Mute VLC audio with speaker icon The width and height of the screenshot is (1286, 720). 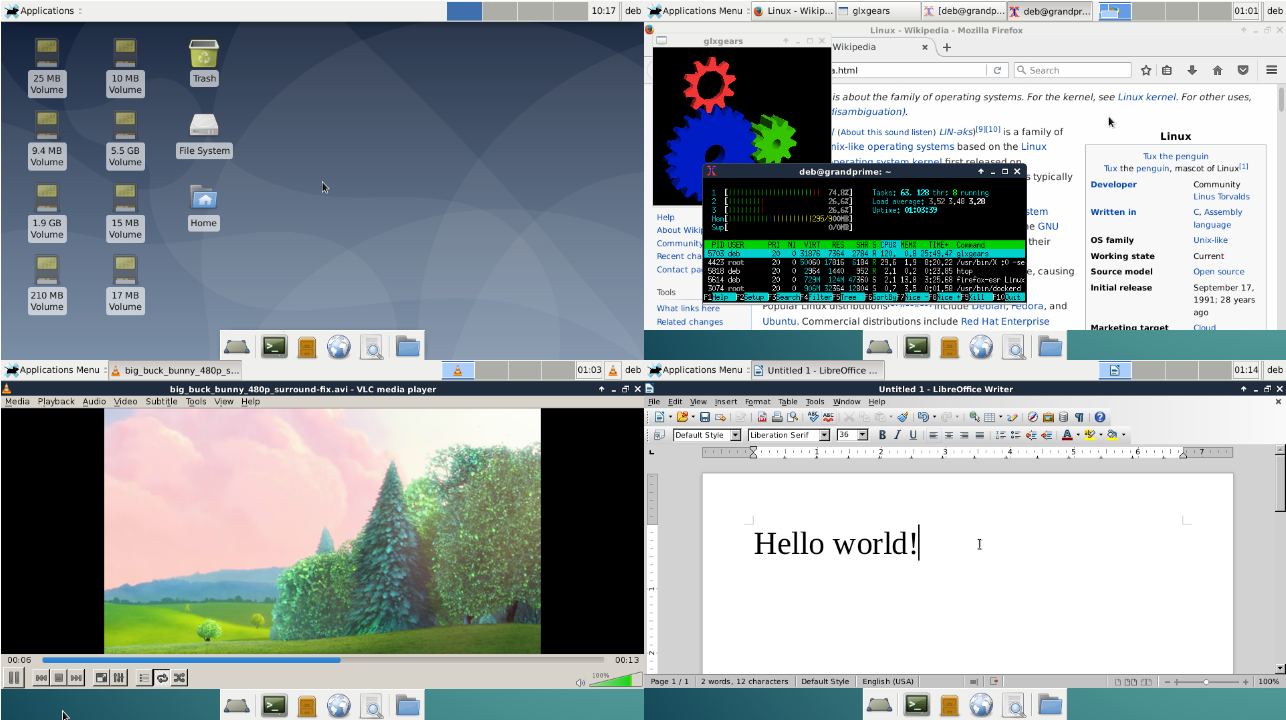580,682
